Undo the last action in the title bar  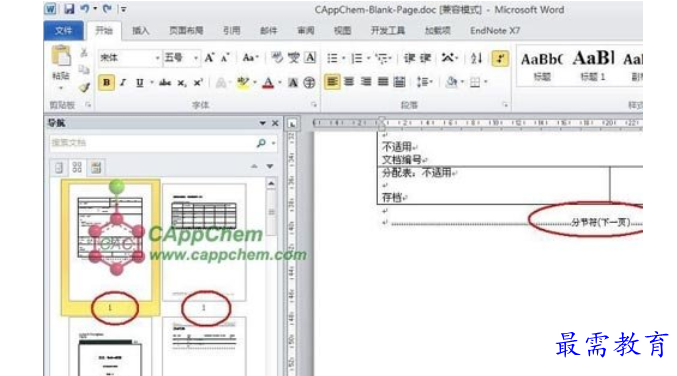pyautogui.click(x=85, y=9)
